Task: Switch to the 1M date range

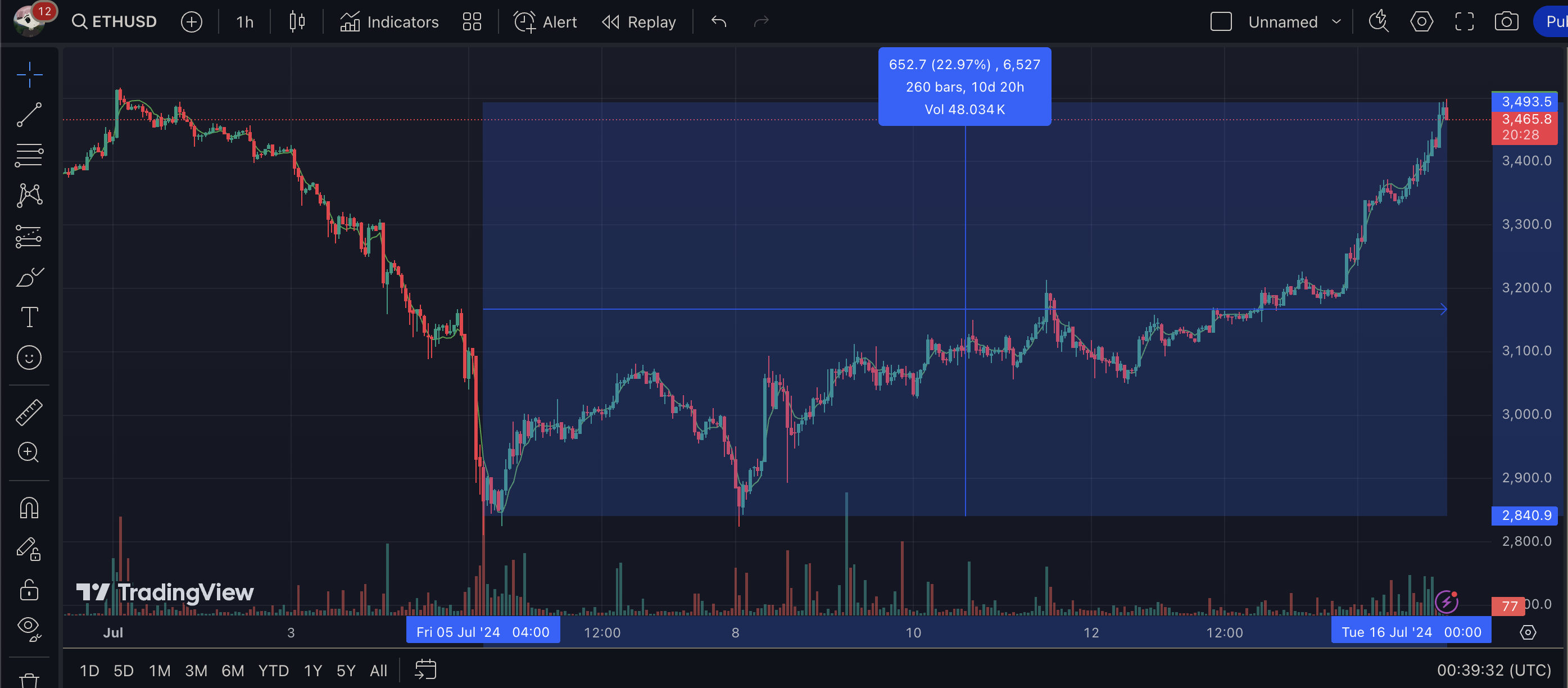Action: pos(160,671)
